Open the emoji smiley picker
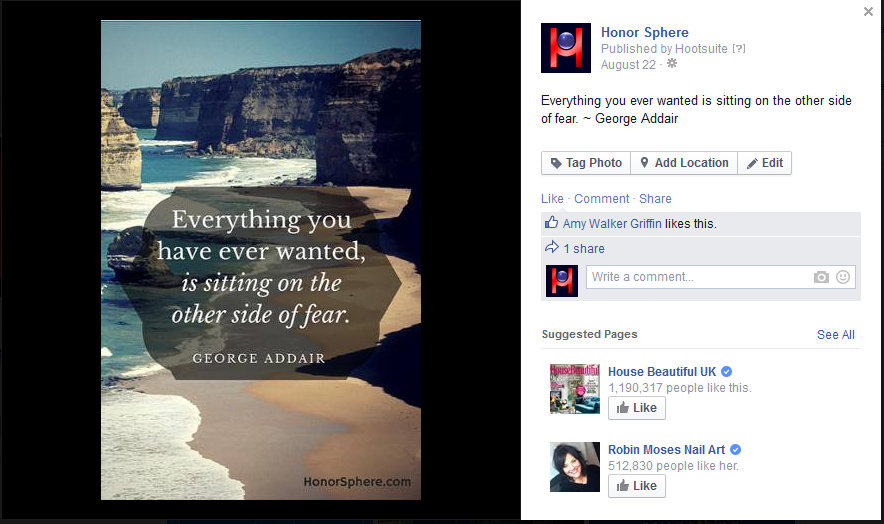Viewport: 884px width, 524px height. click(842, 277)
